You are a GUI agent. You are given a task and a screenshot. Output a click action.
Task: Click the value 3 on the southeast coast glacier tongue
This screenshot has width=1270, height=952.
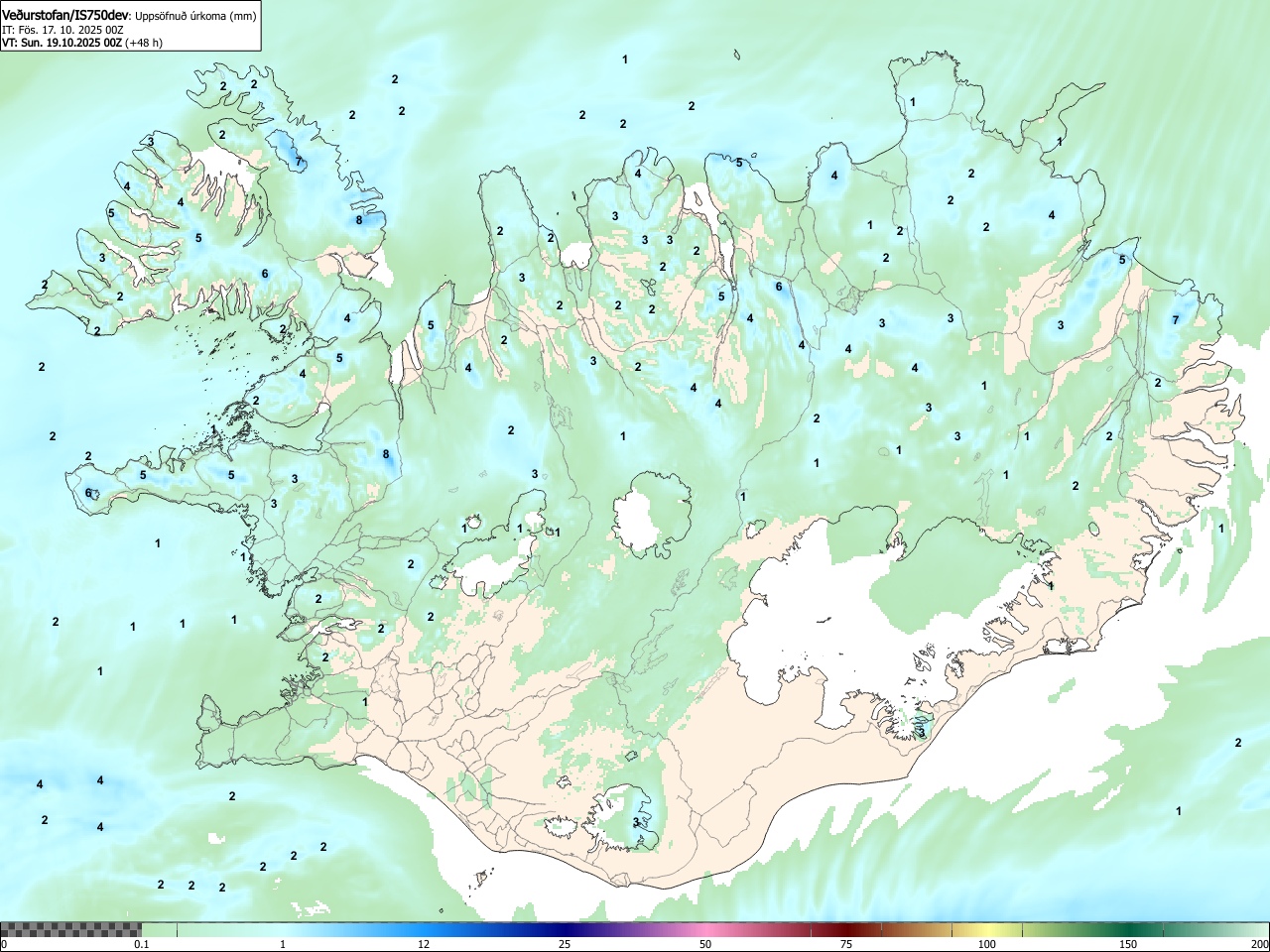[x=921, y=732]
